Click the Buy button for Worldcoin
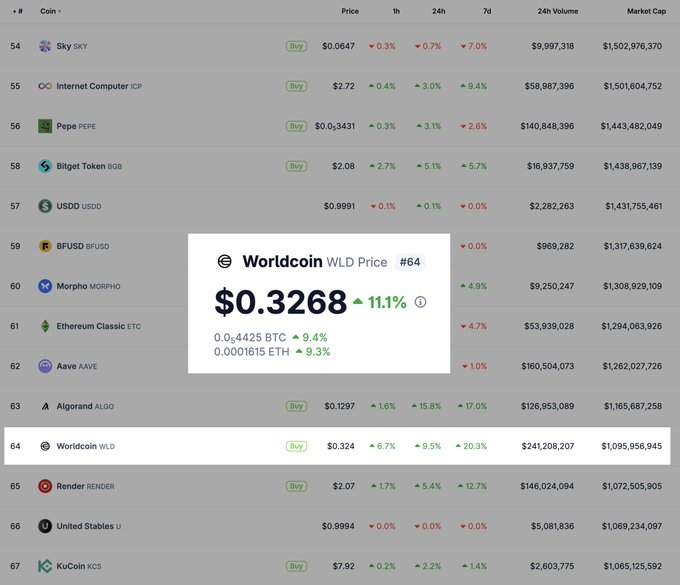Image resolution: width=680 pixels, height=585 pixels. pyautogui.click(x=296, y=446)
